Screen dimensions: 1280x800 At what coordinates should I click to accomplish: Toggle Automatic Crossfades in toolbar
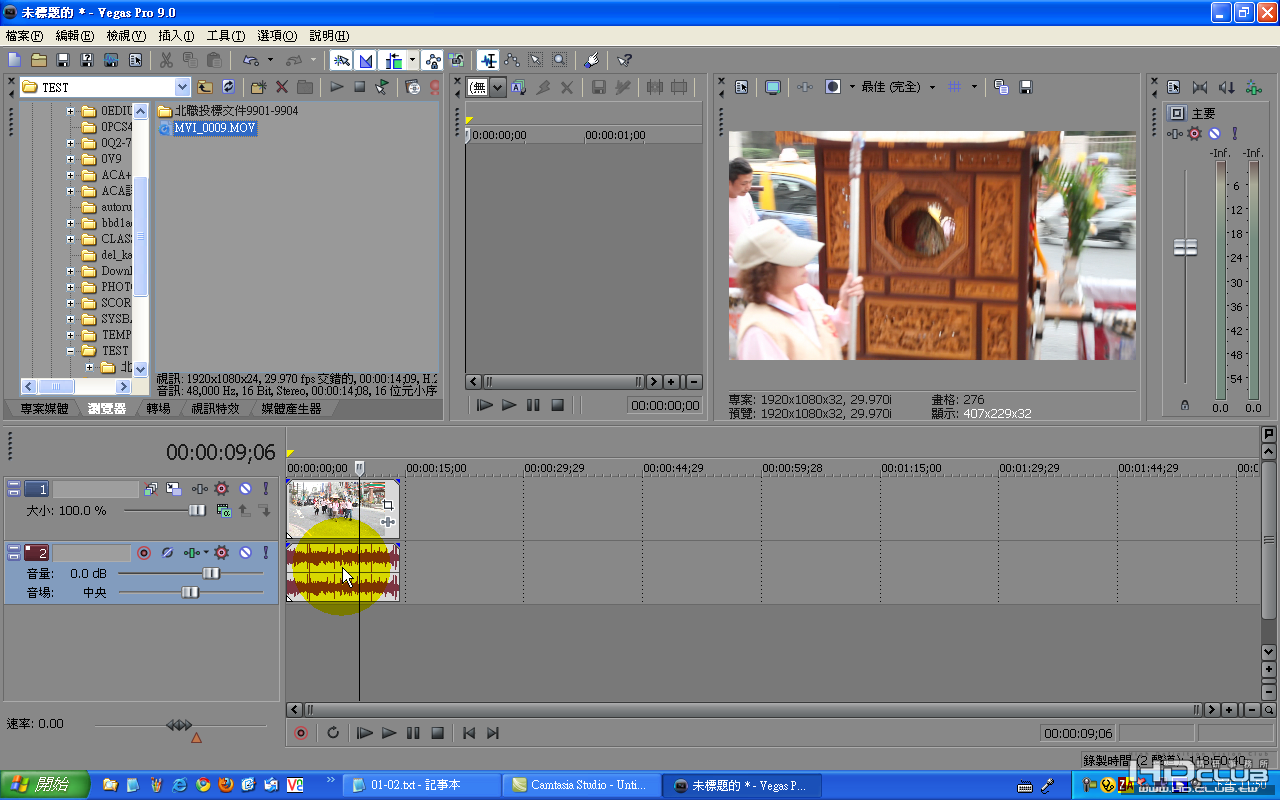[365, 60]
